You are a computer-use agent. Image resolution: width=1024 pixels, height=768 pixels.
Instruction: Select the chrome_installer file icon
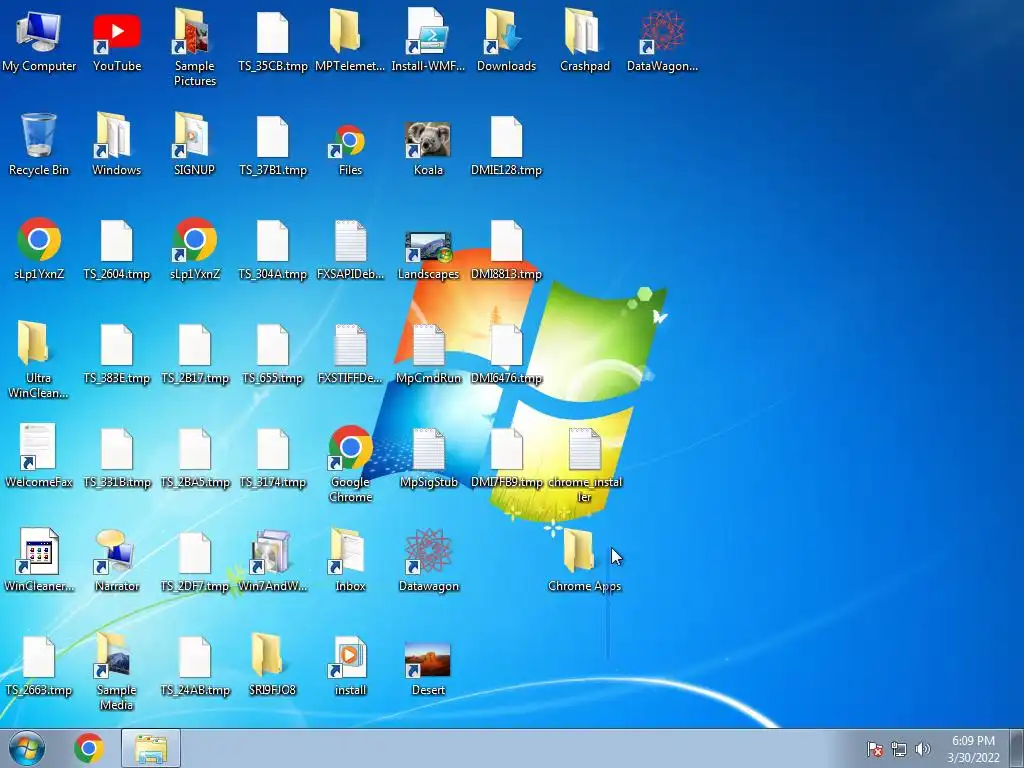pos(584,449)
